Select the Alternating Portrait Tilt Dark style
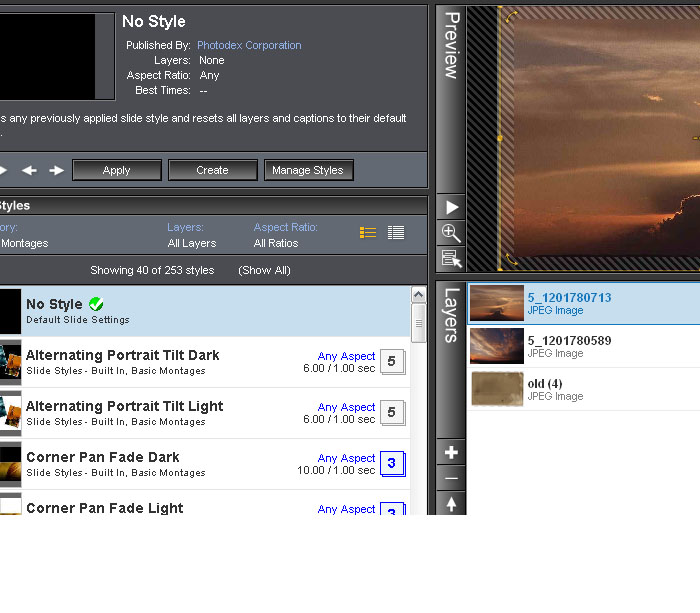Image resolution: width=700 pixels, height=613 pixels. pyautogui.click(x=122, y=355)
